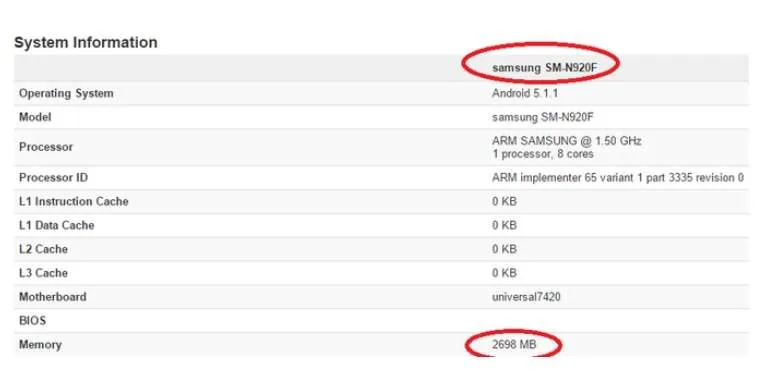Click the BIOS row label
Viewport: 759px width, 380px height.
click(32, 320)
